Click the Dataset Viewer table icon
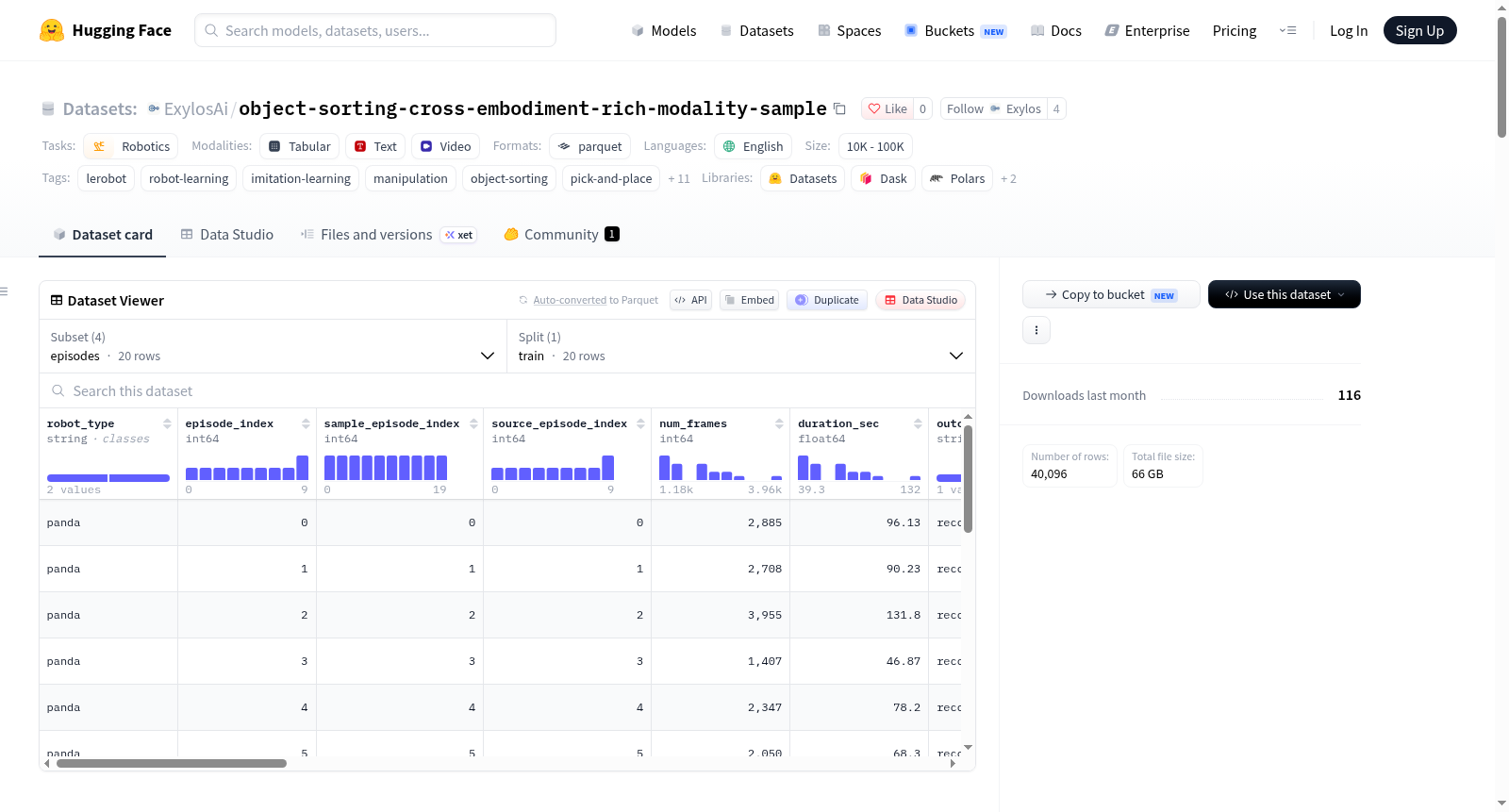This screenshot has height=812, width=1509. pyautogui.click(x=57, y=300)
